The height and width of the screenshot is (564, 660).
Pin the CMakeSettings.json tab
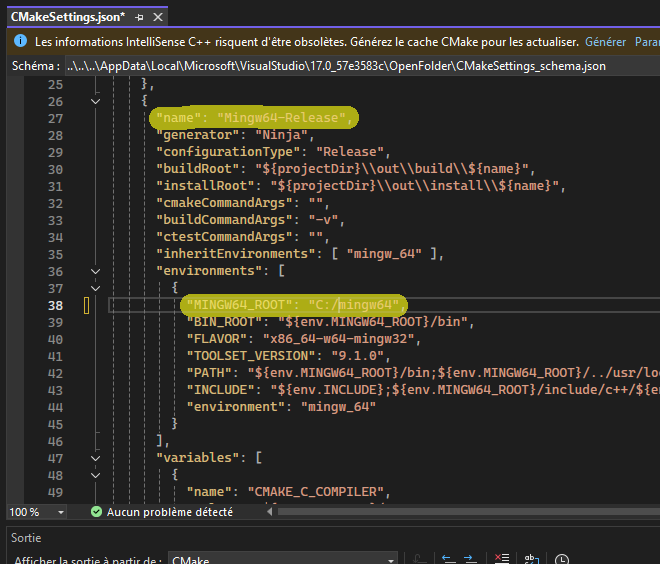click(139, 17)
